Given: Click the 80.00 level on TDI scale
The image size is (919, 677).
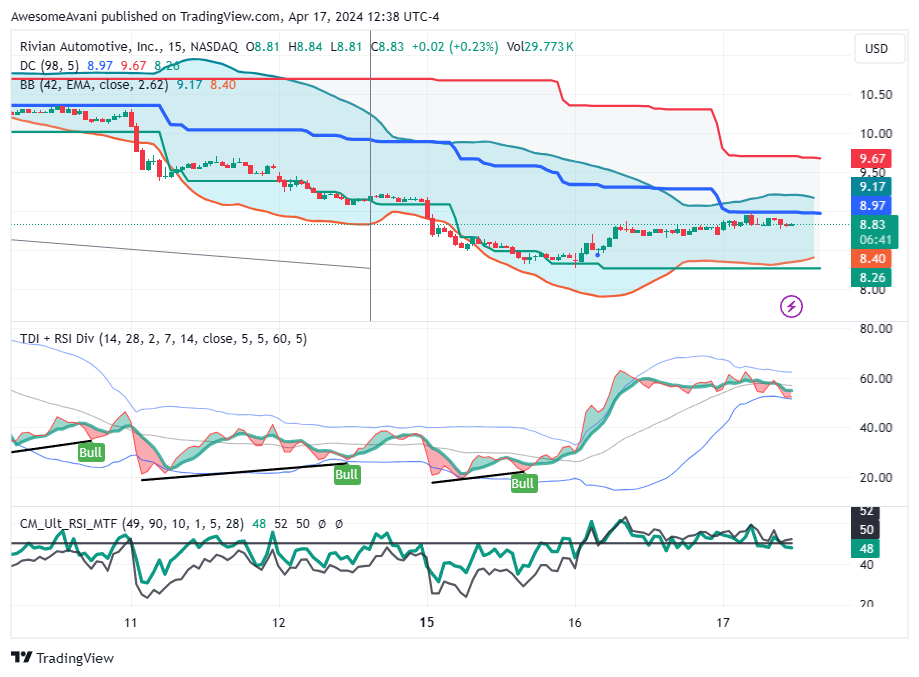Looking at the screenshot, I should point(876,329).
